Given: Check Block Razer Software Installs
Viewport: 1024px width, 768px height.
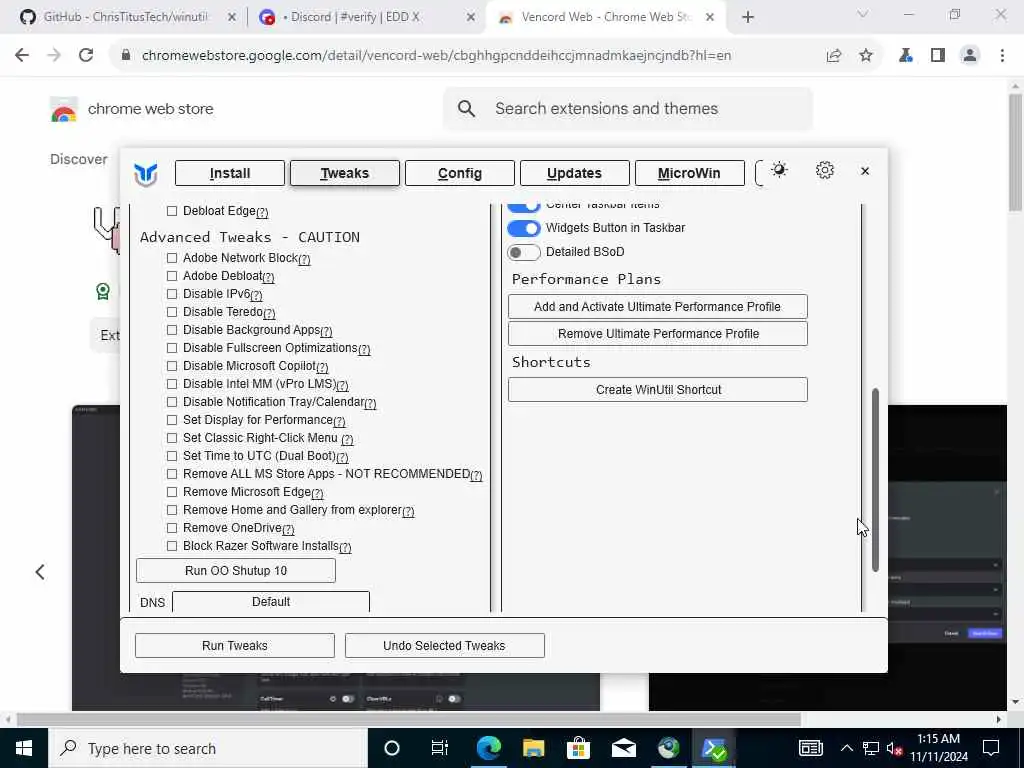Looking at the screenshot, I should click(x=172, y=546).
